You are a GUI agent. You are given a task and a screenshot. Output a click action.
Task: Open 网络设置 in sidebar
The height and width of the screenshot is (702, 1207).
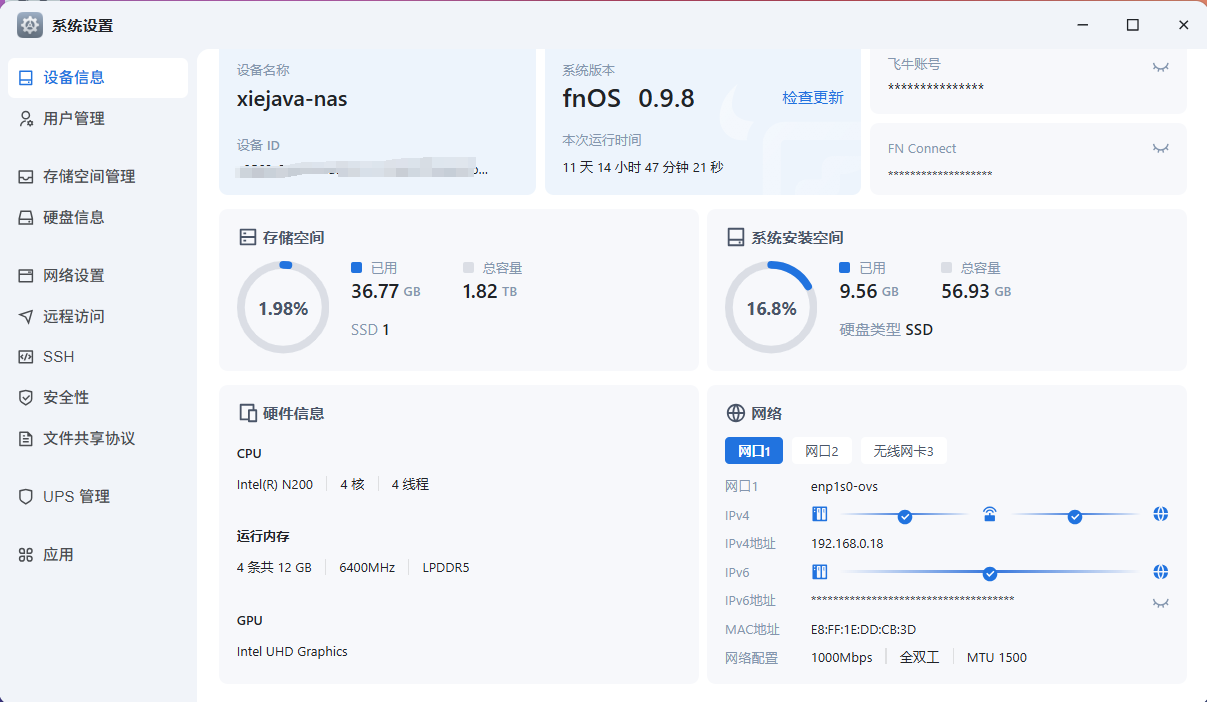click(74, 276)
